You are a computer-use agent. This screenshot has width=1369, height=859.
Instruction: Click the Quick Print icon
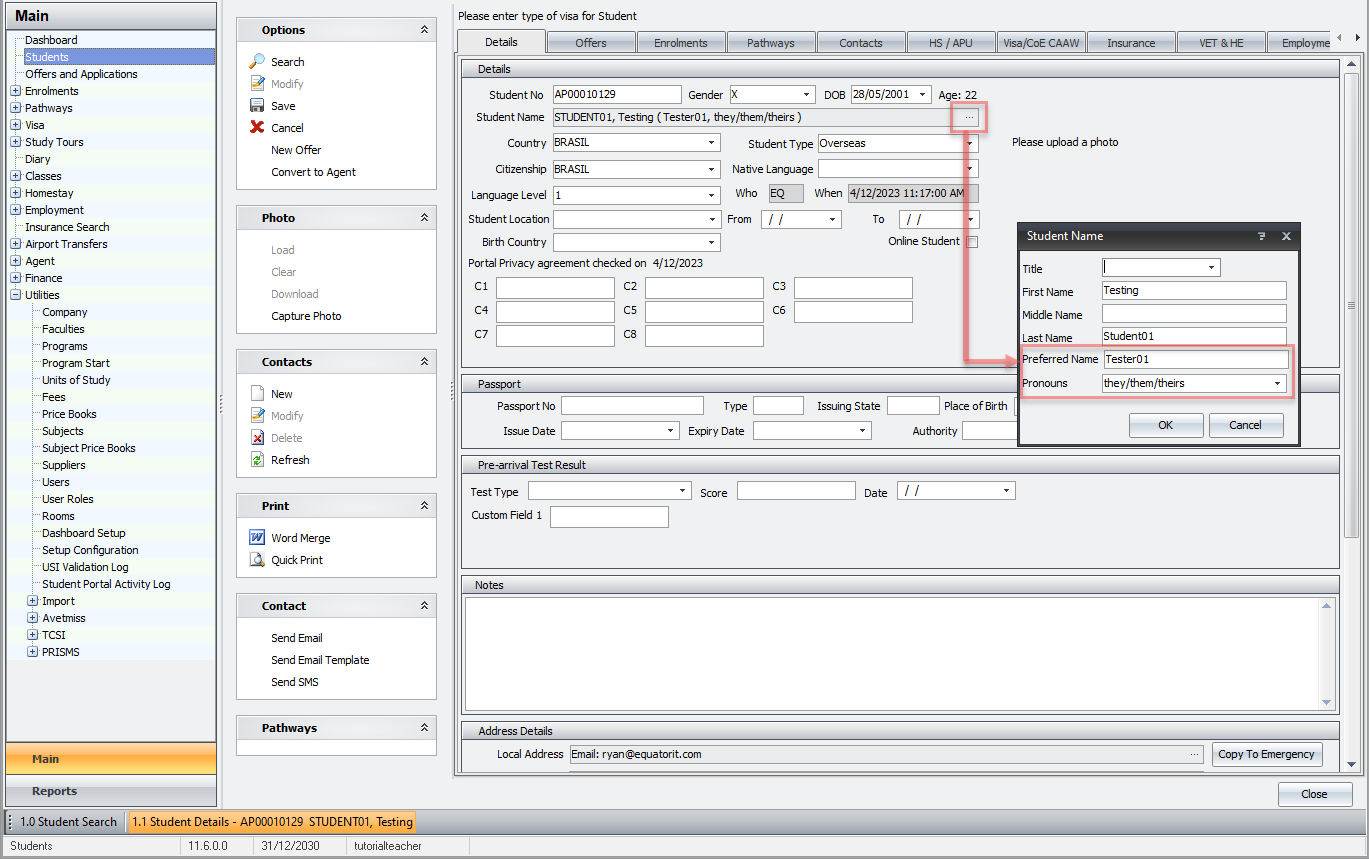pos(257,560)
